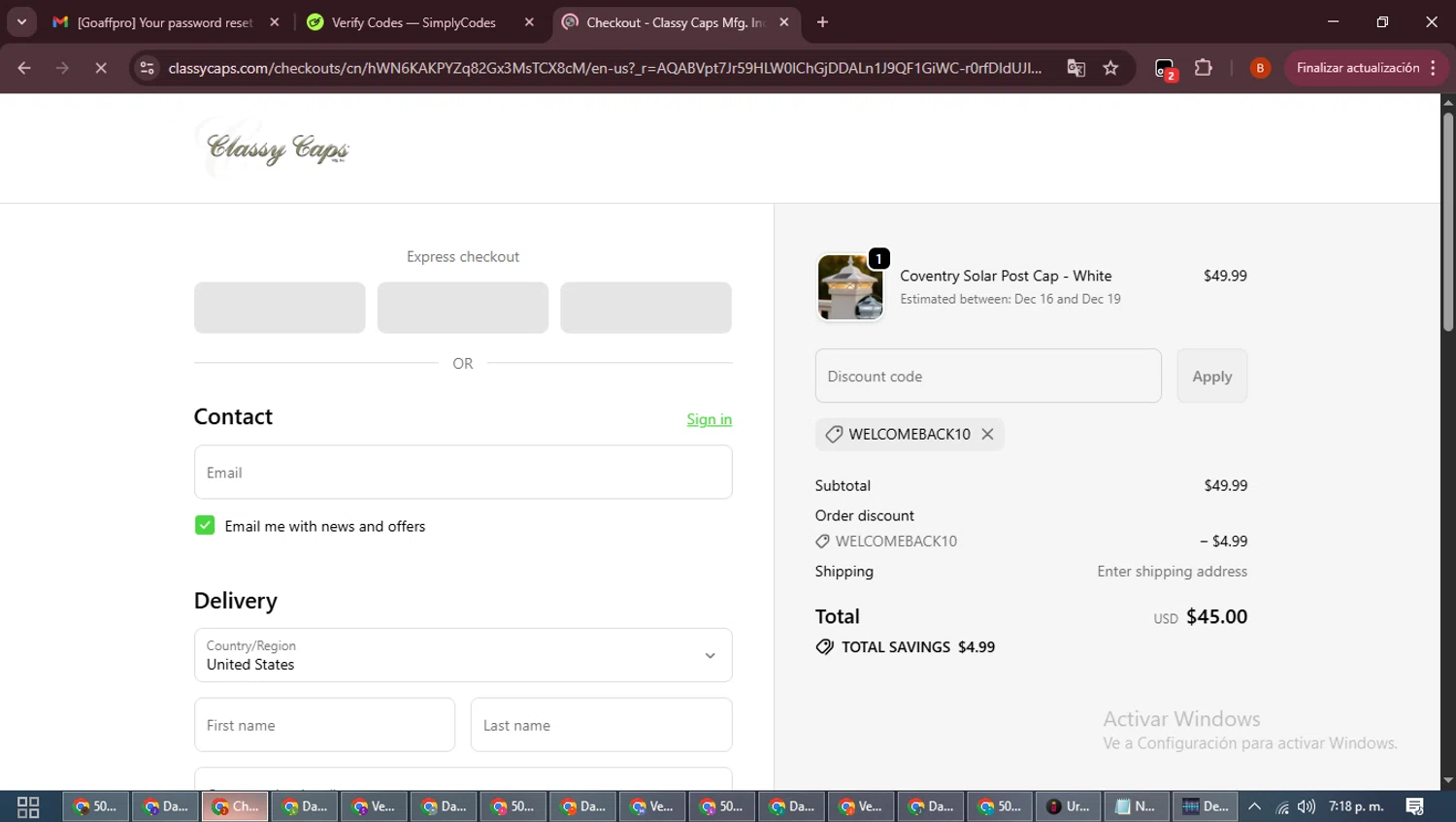Click the page scrollbar up arrow

click(1448, 101)
